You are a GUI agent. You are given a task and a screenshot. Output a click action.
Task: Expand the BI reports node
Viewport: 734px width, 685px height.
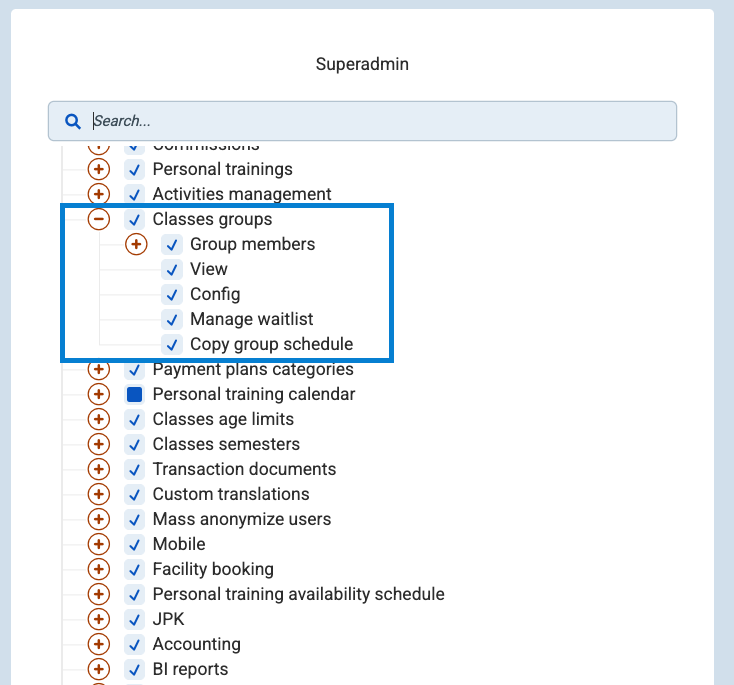99,669
